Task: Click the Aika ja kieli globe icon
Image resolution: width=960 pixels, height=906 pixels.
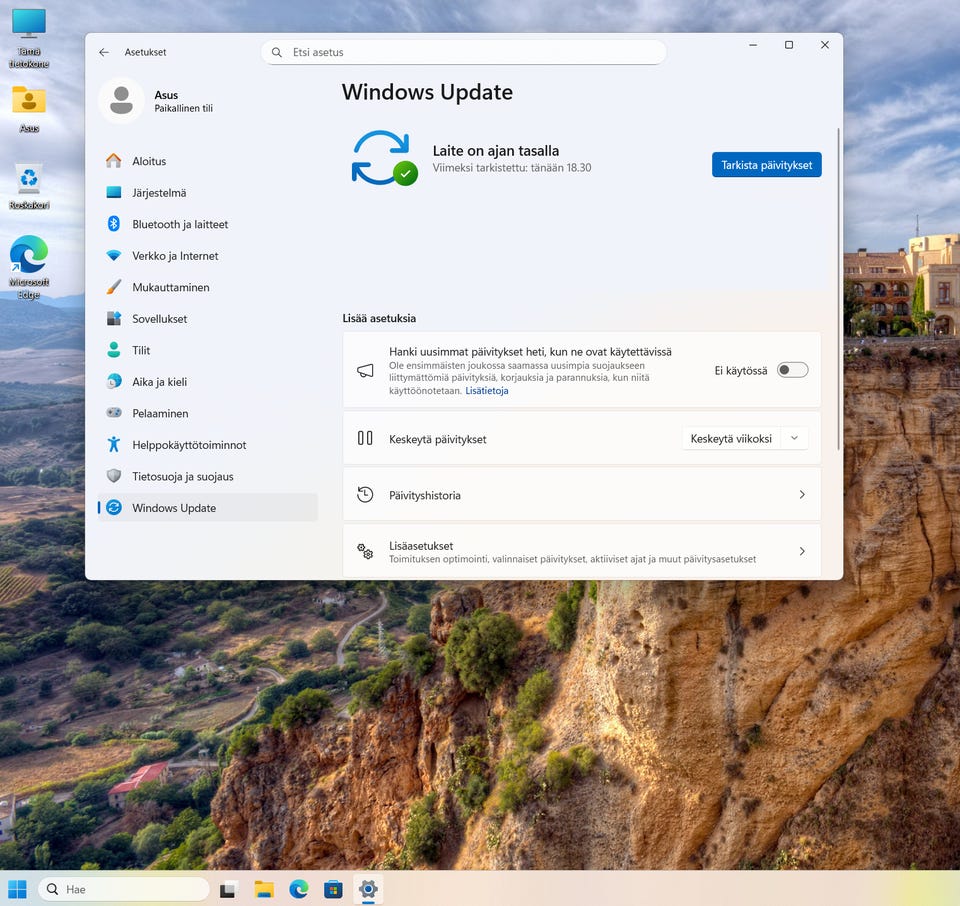Action: tap(113, 381)
